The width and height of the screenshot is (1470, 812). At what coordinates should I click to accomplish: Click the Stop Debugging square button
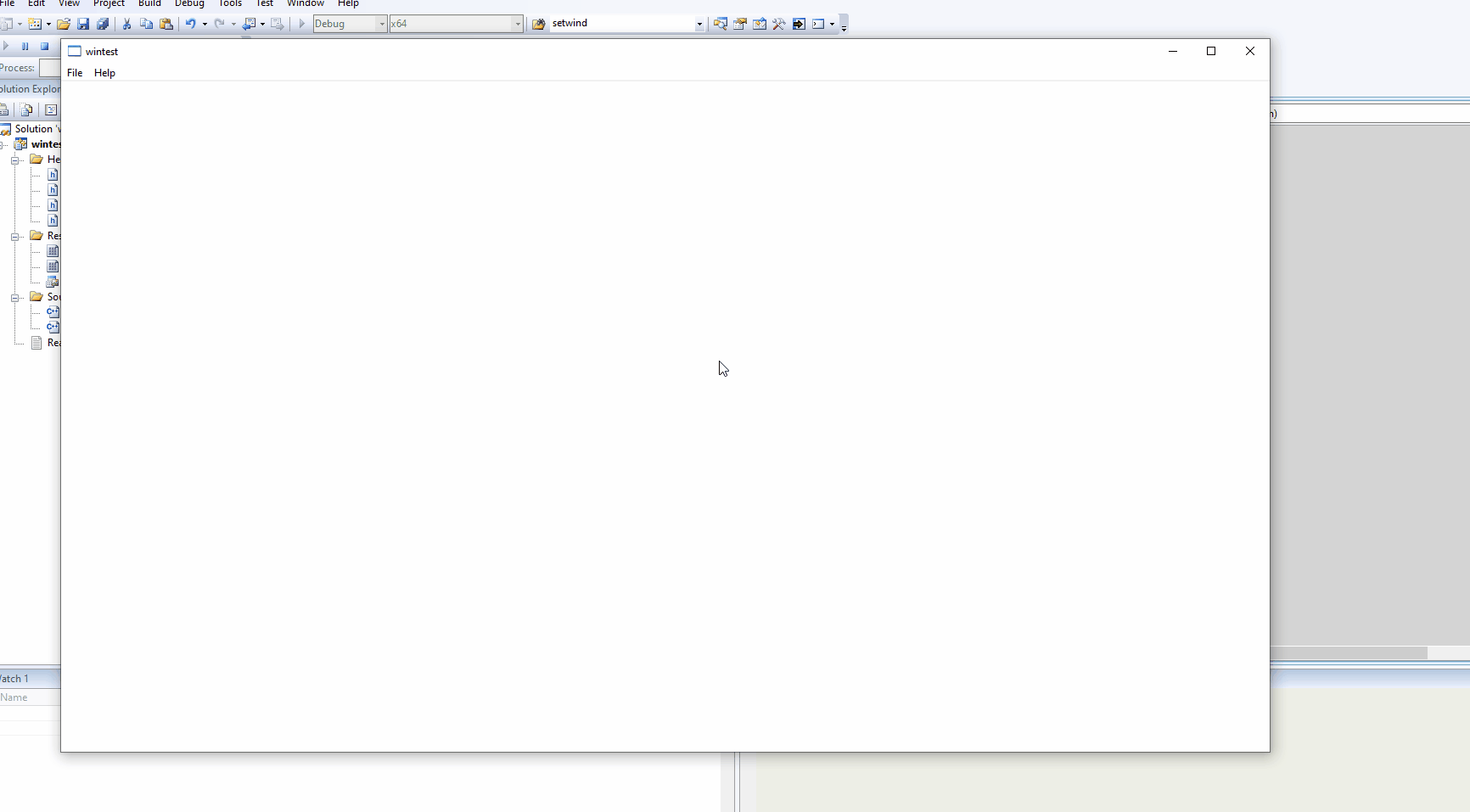click(45, 46)
